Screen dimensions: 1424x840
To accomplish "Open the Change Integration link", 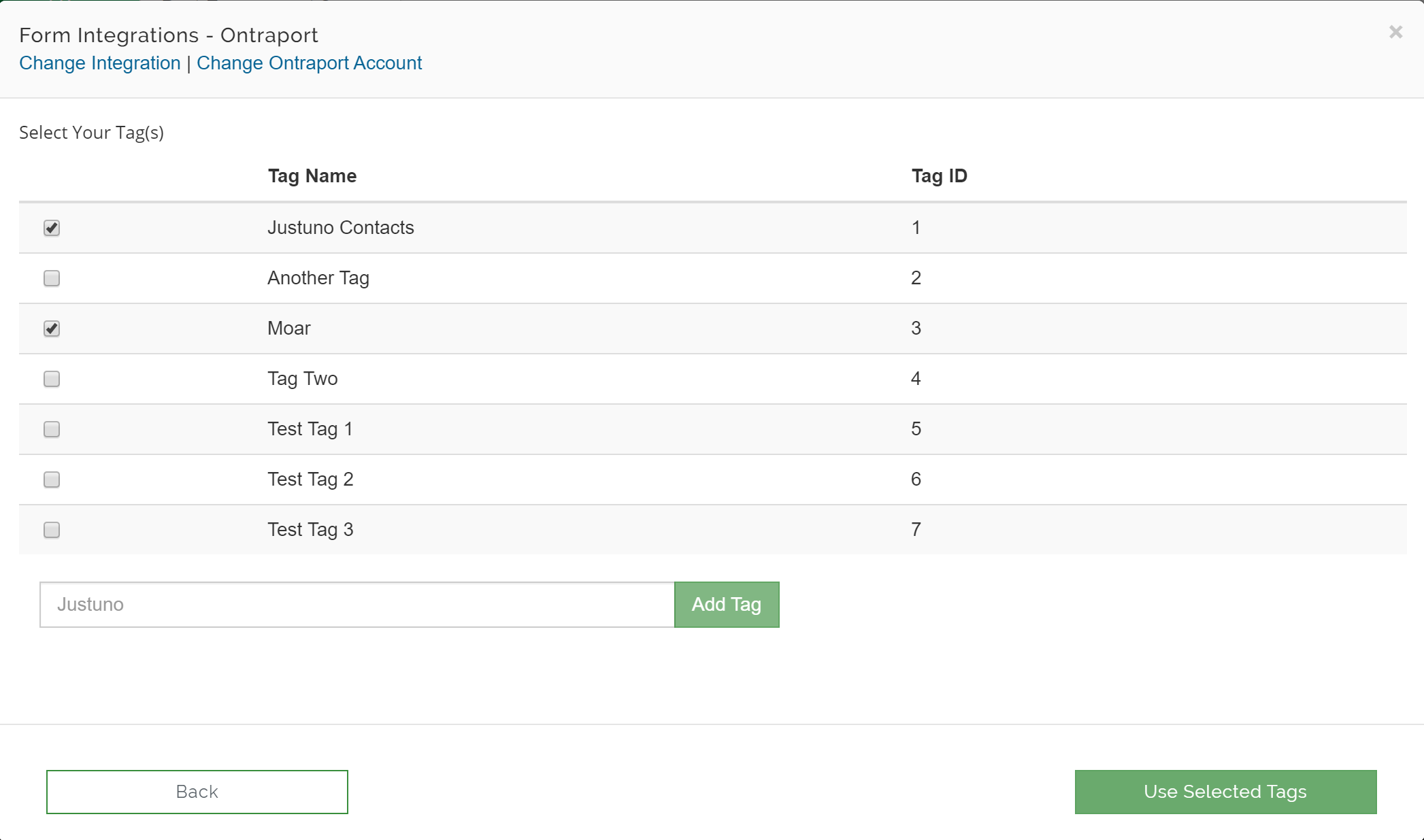I will pos(101,63).
